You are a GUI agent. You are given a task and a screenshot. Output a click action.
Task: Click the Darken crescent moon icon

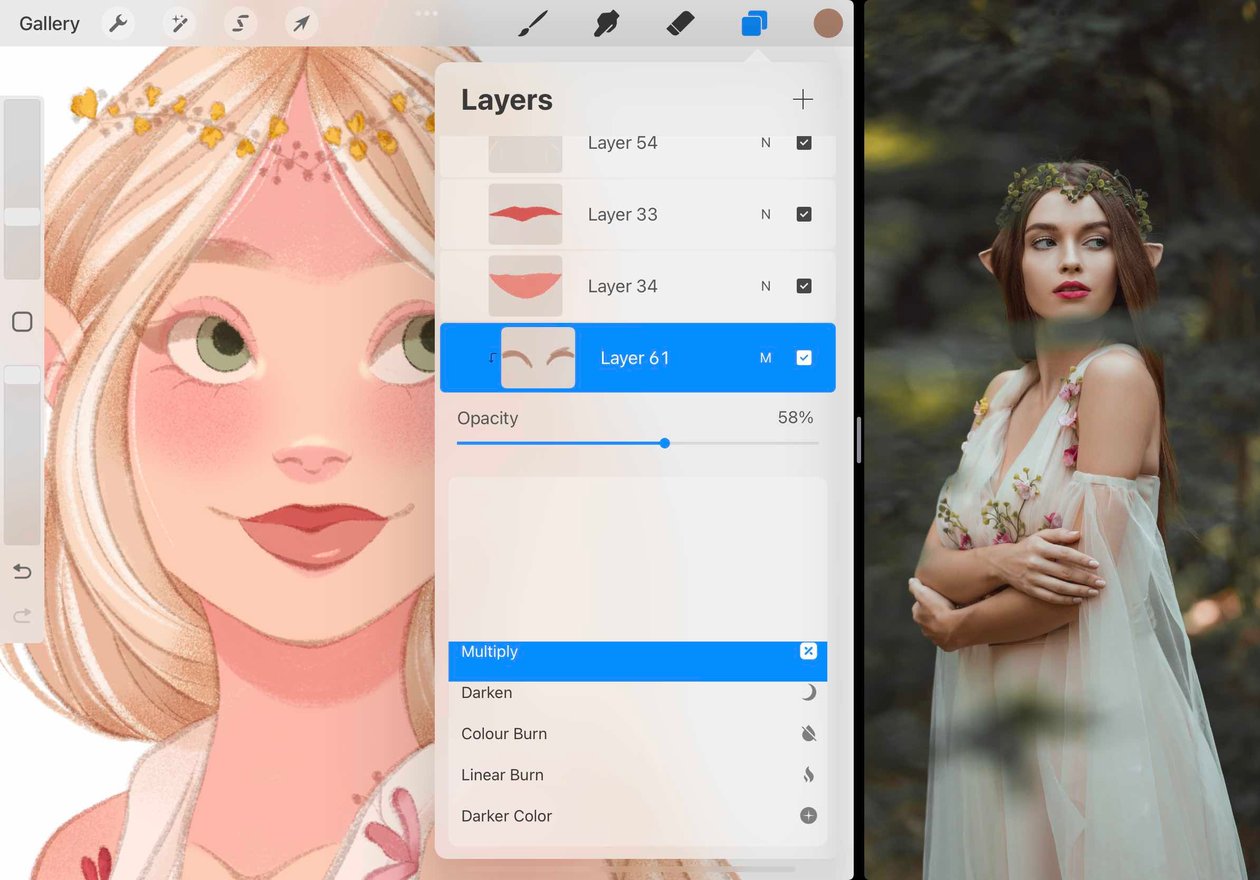point(809,692)
